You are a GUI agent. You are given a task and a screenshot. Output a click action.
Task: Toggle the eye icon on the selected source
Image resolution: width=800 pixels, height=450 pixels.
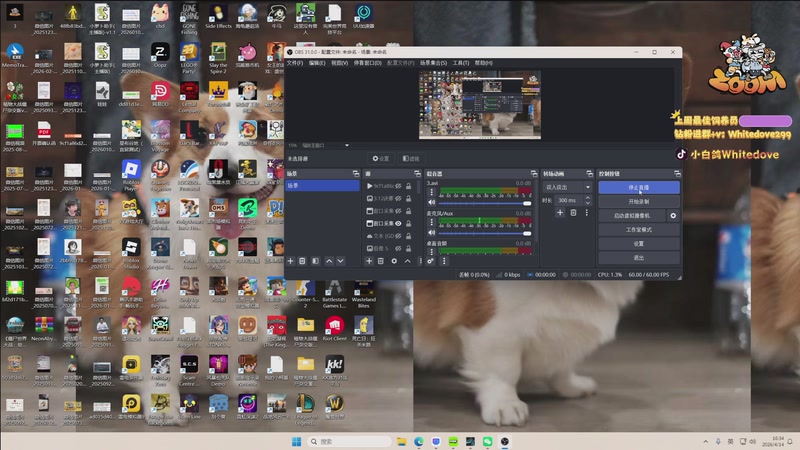398,223
